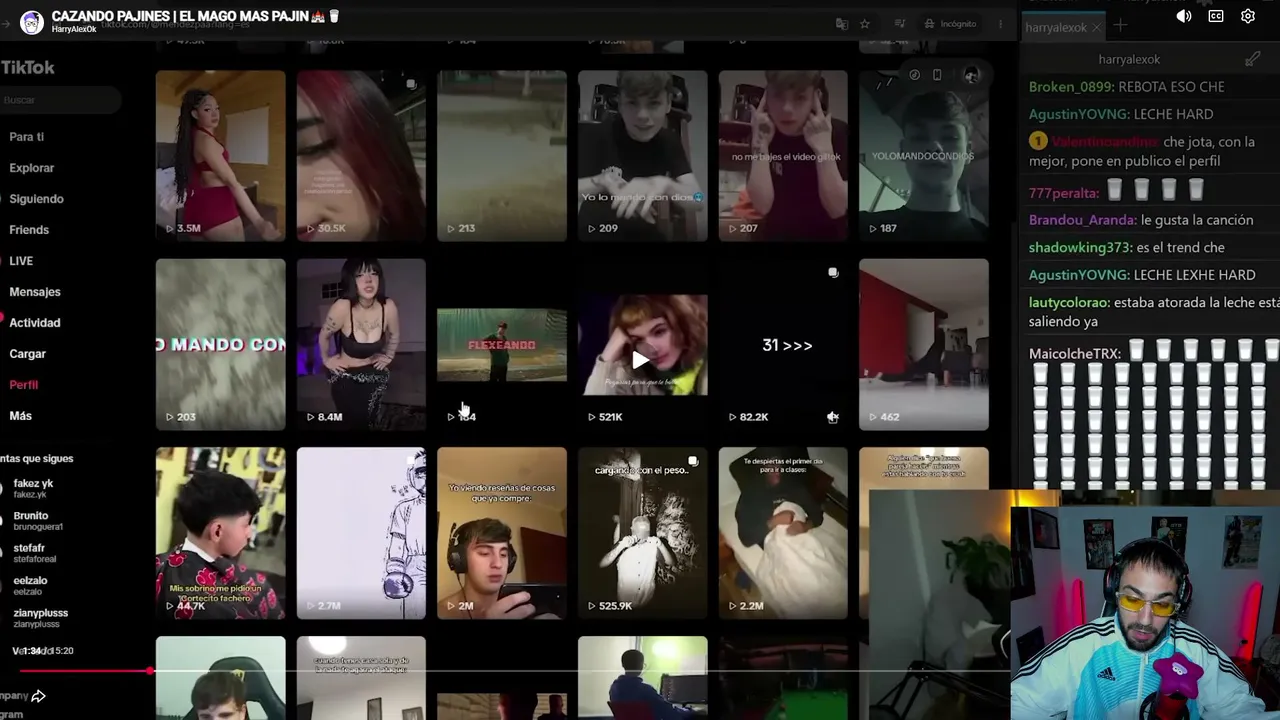The width and height of the screenshot is (1280, 720).
Task: Open the headphones video with 2M views
Action: (x=502, y=533)
